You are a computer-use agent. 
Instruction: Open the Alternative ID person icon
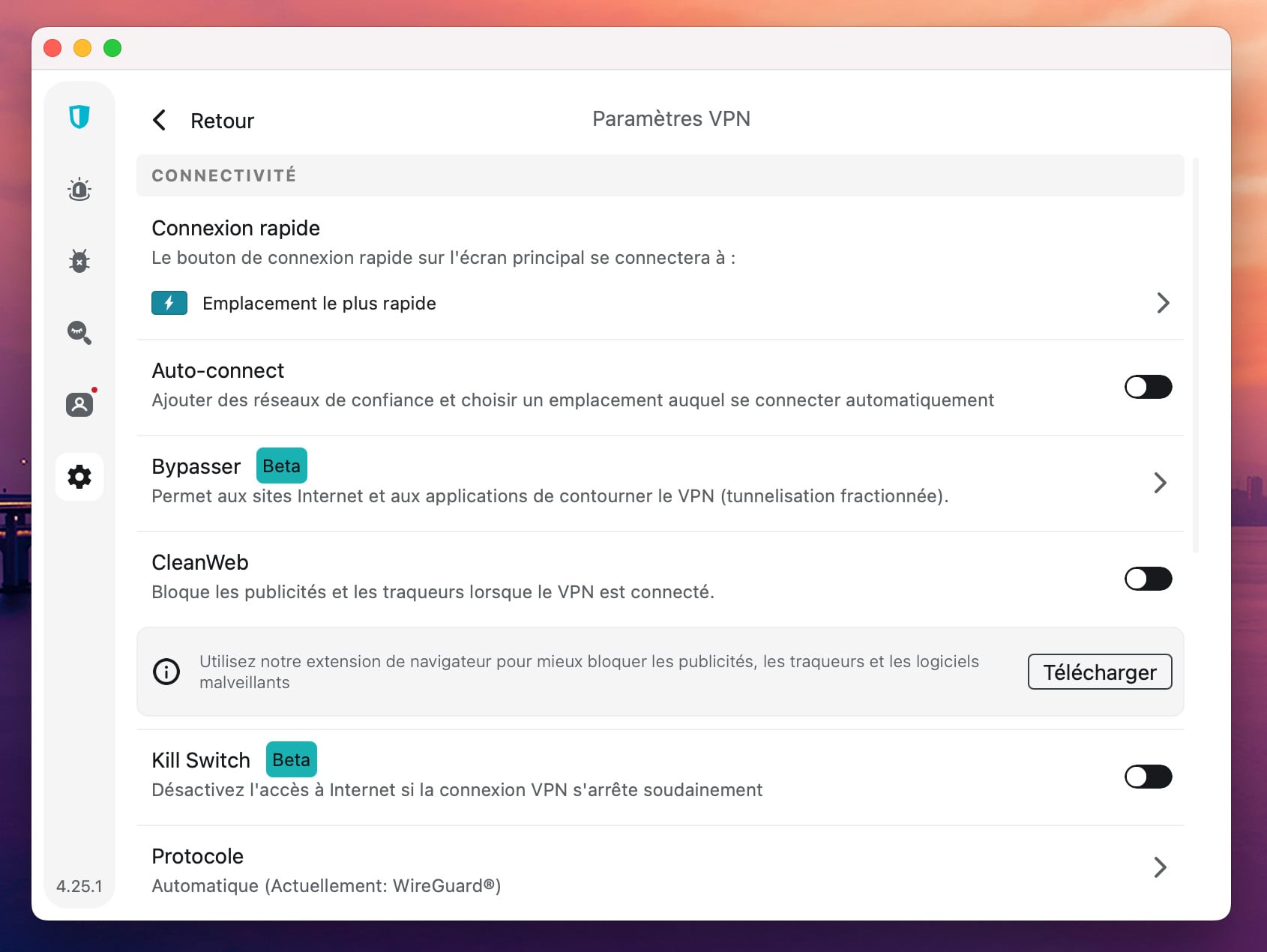tap(79, 405)
